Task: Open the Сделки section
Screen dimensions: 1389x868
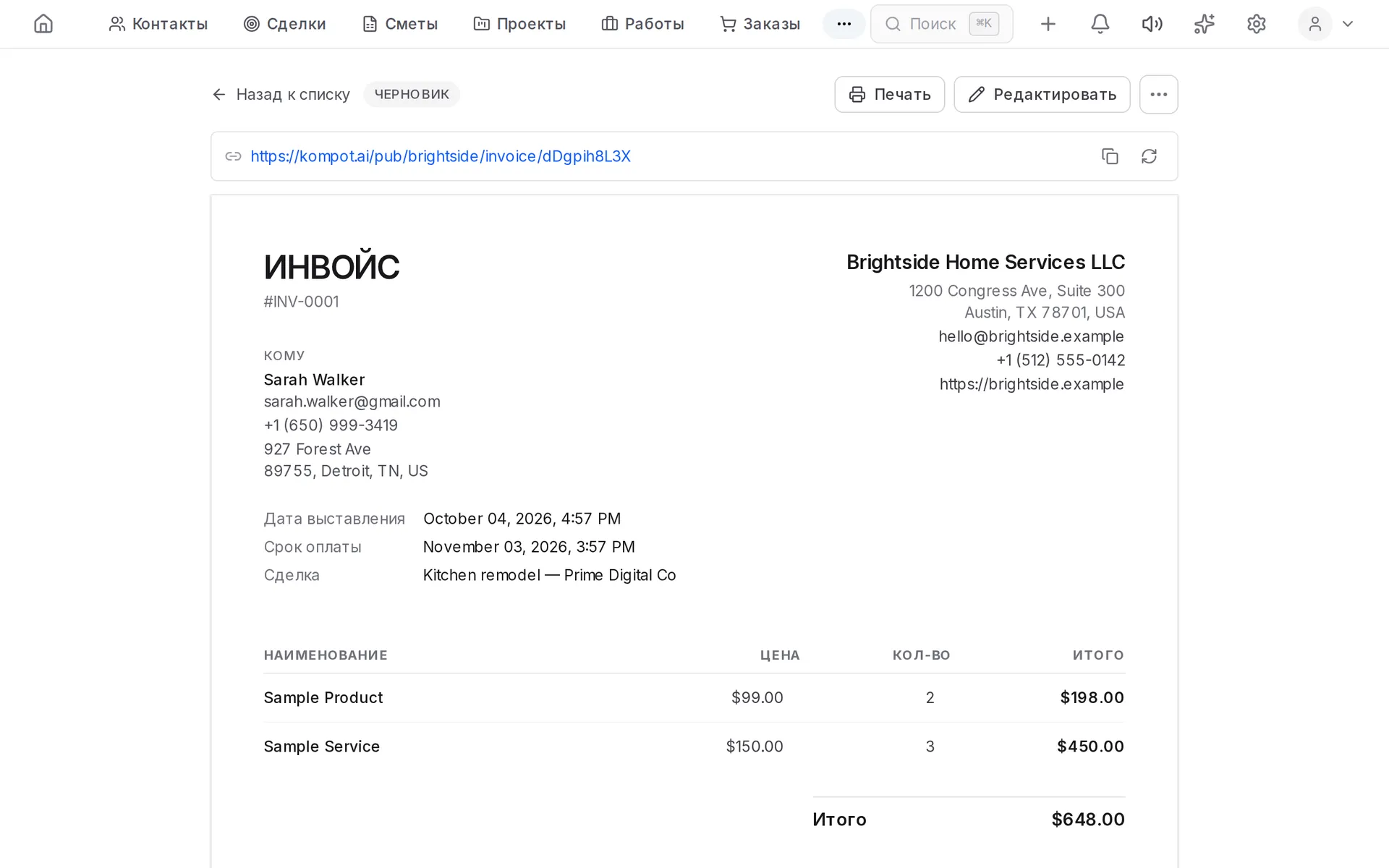Action: pyautogui.click(x=284, y=24)
